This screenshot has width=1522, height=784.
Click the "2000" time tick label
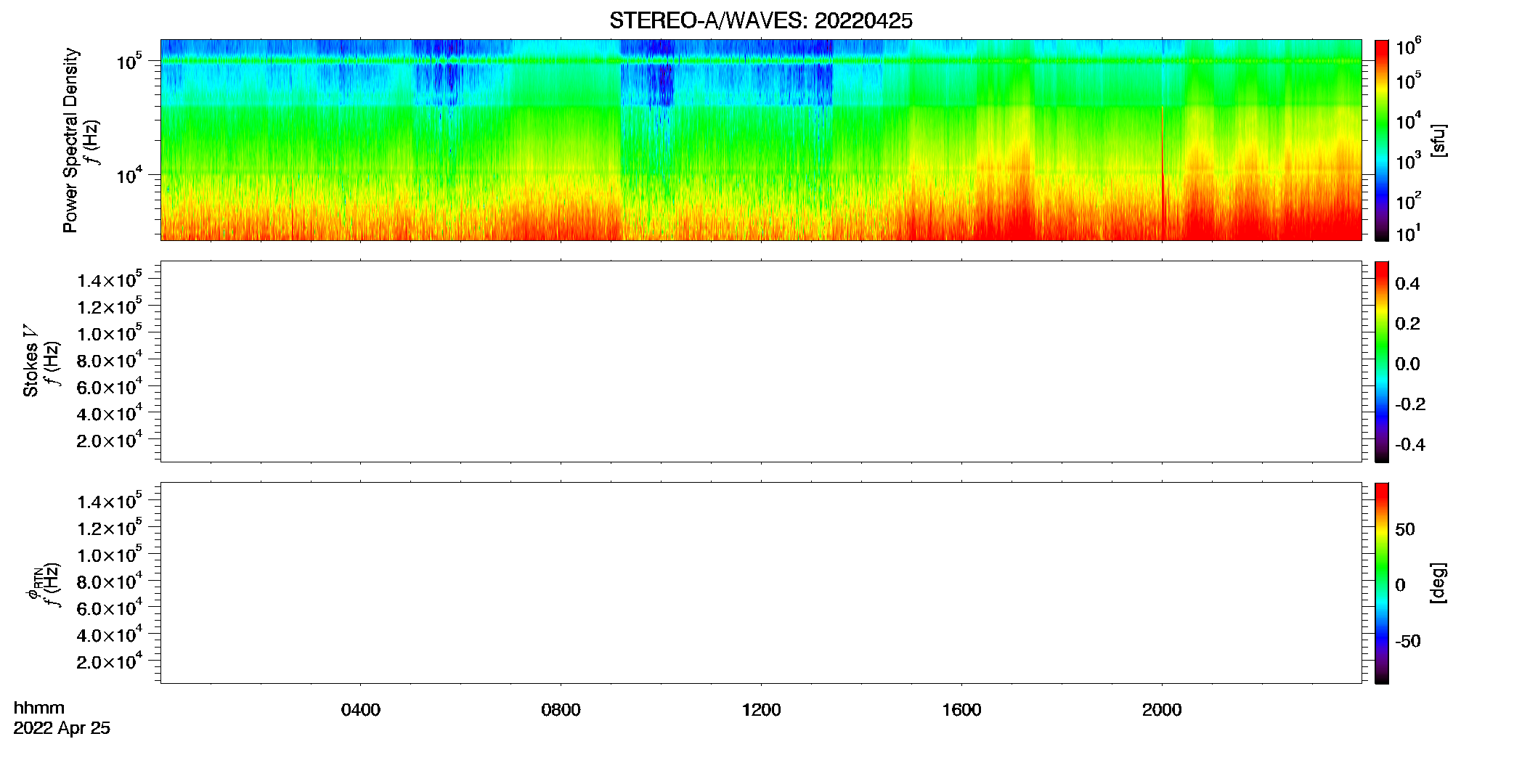[x=1162, y=710]
